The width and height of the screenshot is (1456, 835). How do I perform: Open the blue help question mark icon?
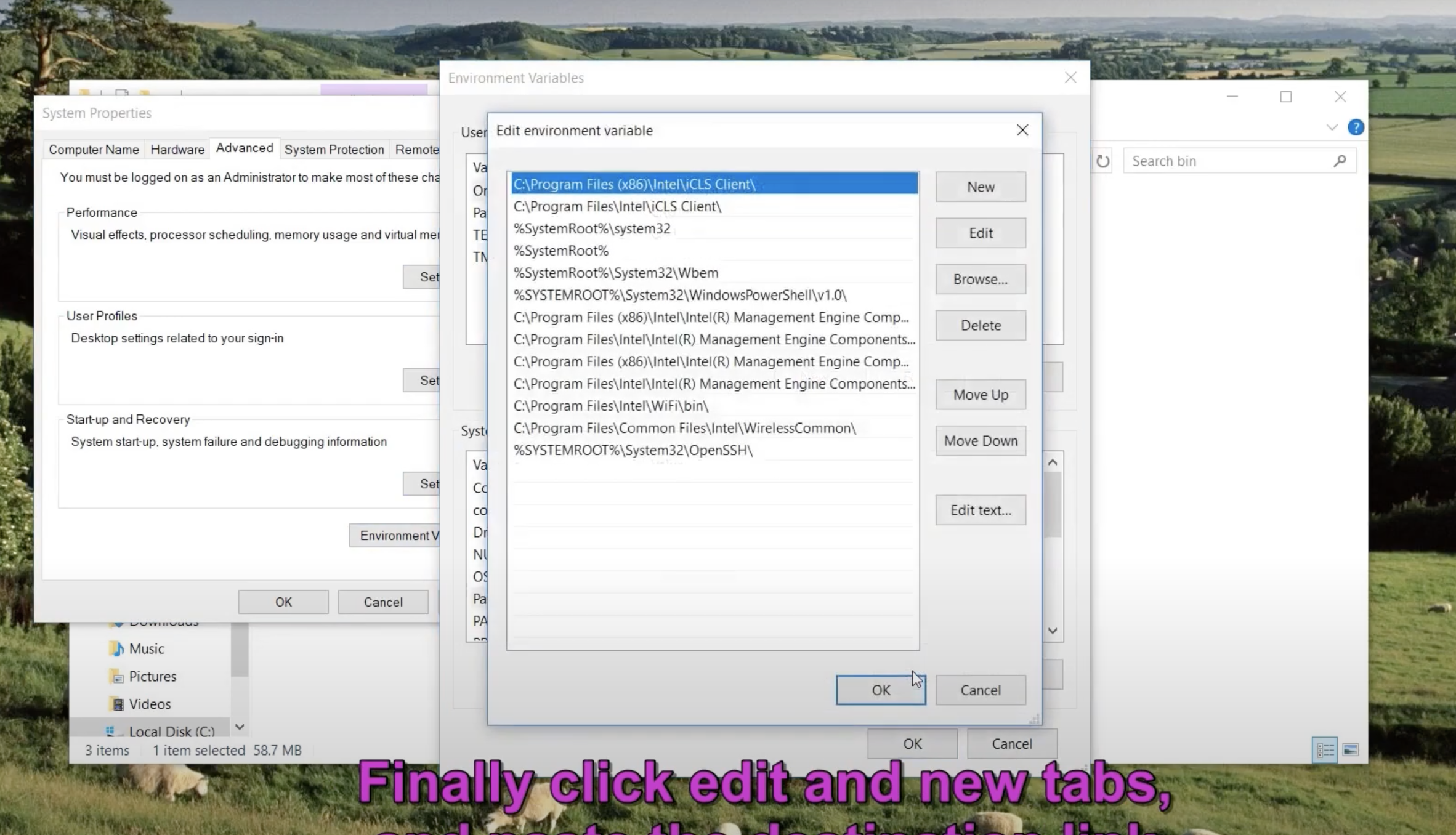(x=1355, y=127)
